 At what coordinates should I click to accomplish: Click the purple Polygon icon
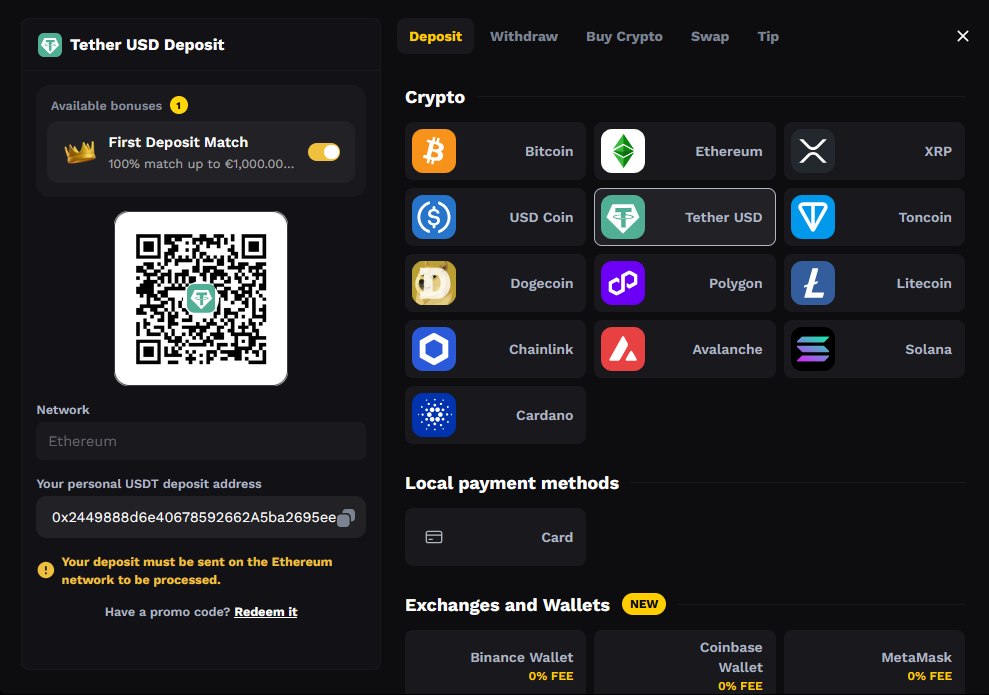[623, 283]
